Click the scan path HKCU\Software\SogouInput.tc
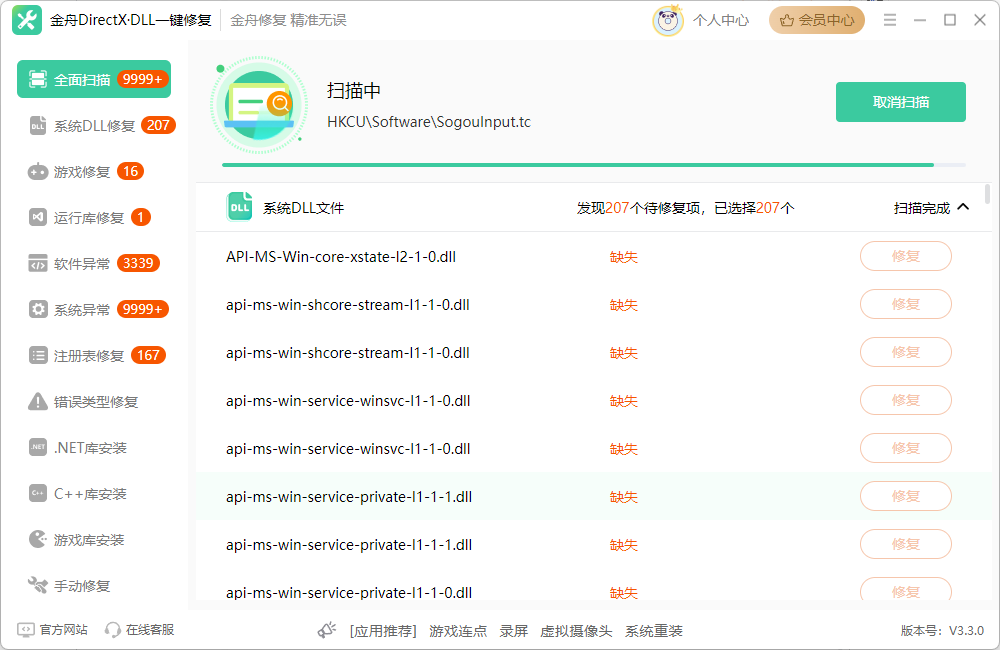Viewport: 1000px width, 650px height. [429, 122]
